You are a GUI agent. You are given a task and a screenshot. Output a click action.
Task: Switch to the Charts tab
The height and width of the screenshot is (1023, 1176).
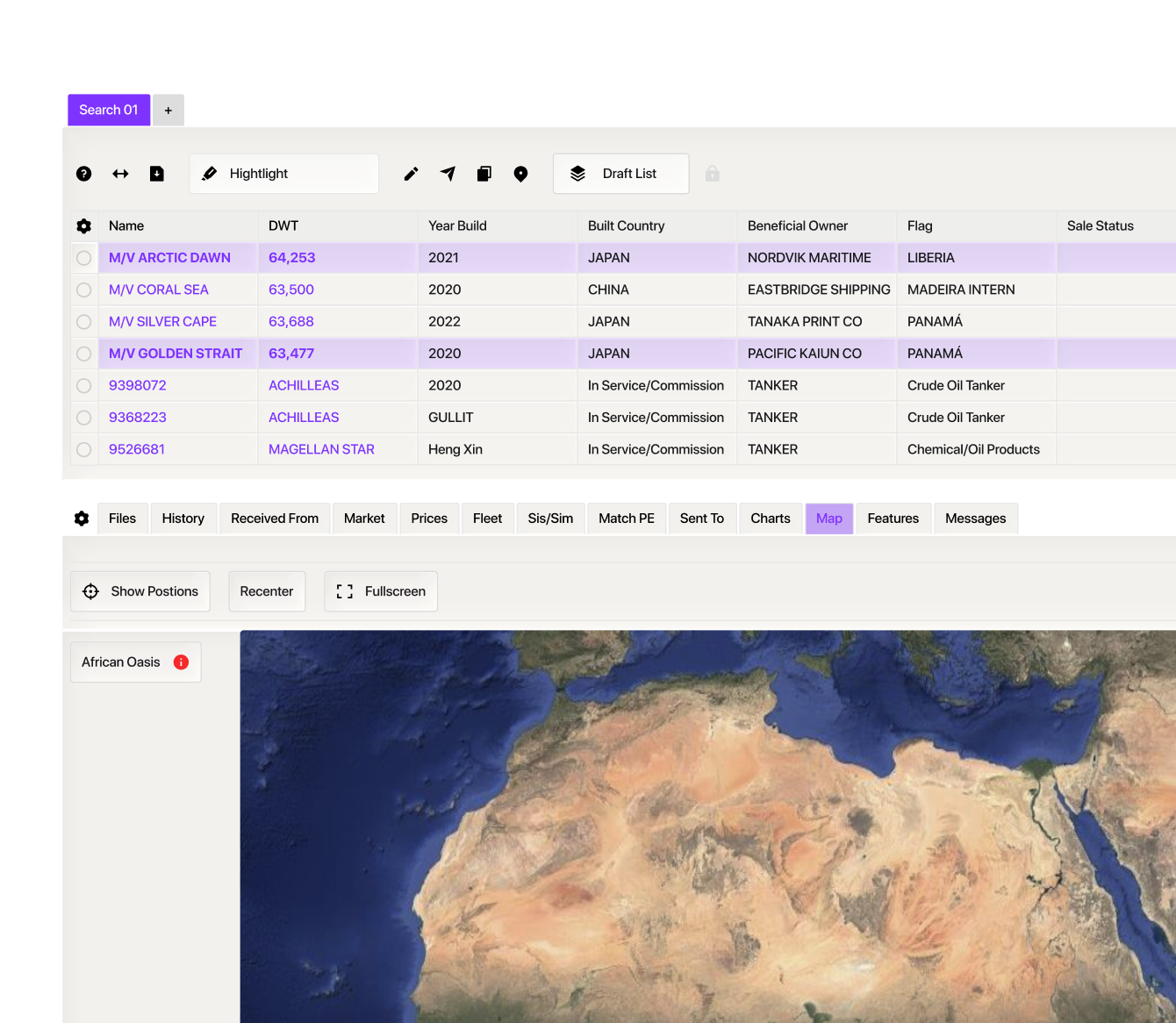[x=770, y=519]
